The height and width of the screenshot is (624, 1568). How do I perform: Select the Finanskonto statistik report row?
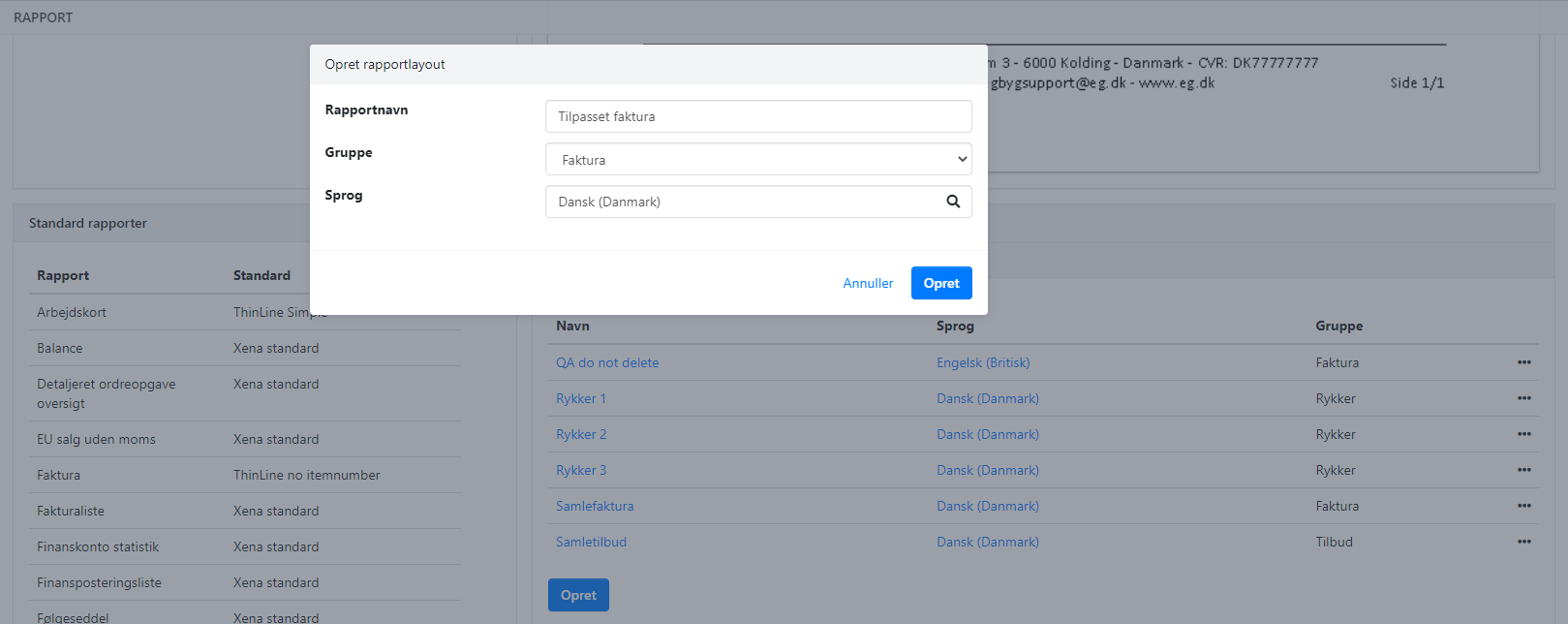click(98, 546)
